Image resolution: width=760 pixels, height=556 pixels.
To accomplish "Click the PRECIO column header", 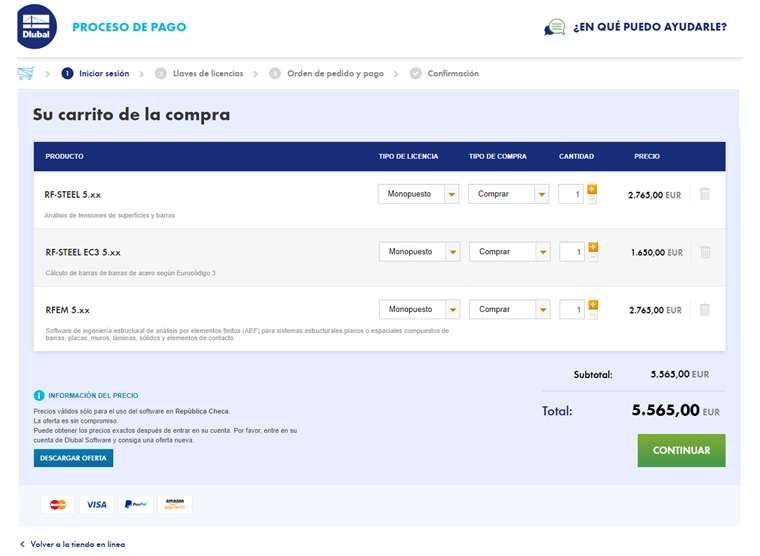I will 647,157.
